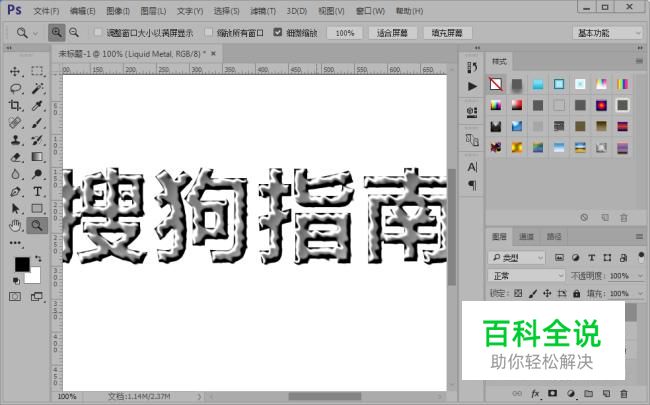Image resolution: width=650 pixels, height=405 pixels.
Task: Click the Zoom In mode icon
Action: pyautogui.click(x=56, y=32)
